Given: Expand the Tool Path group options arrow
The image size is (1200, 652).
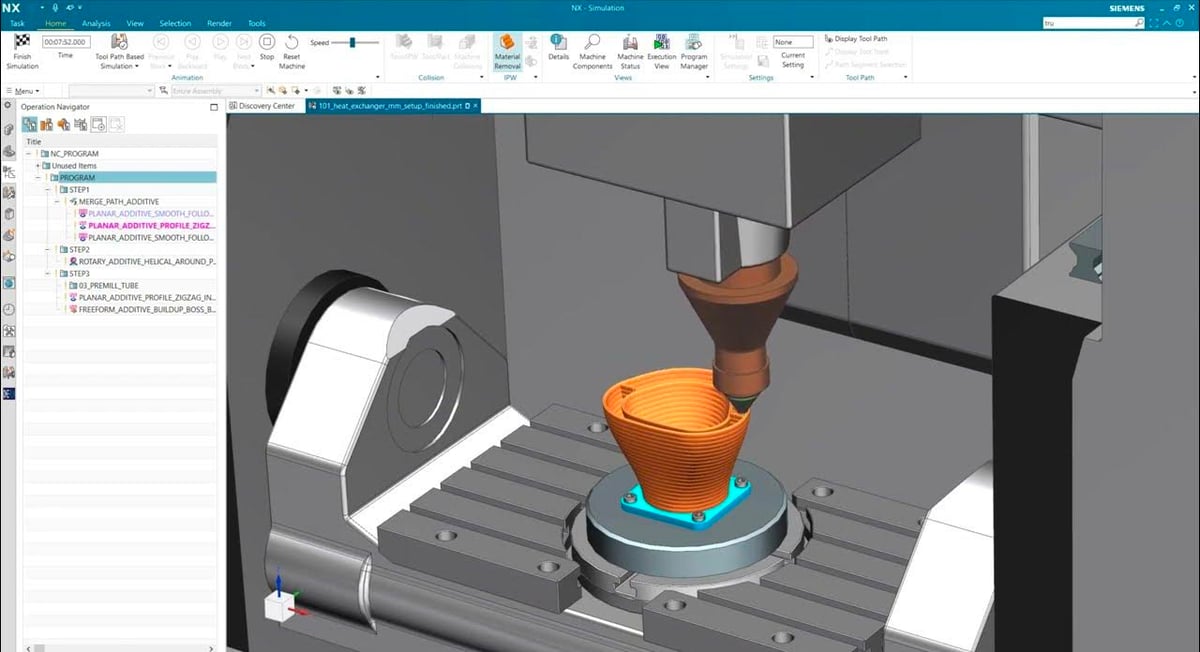Looking at the screenshot, I should click(908, 77).
